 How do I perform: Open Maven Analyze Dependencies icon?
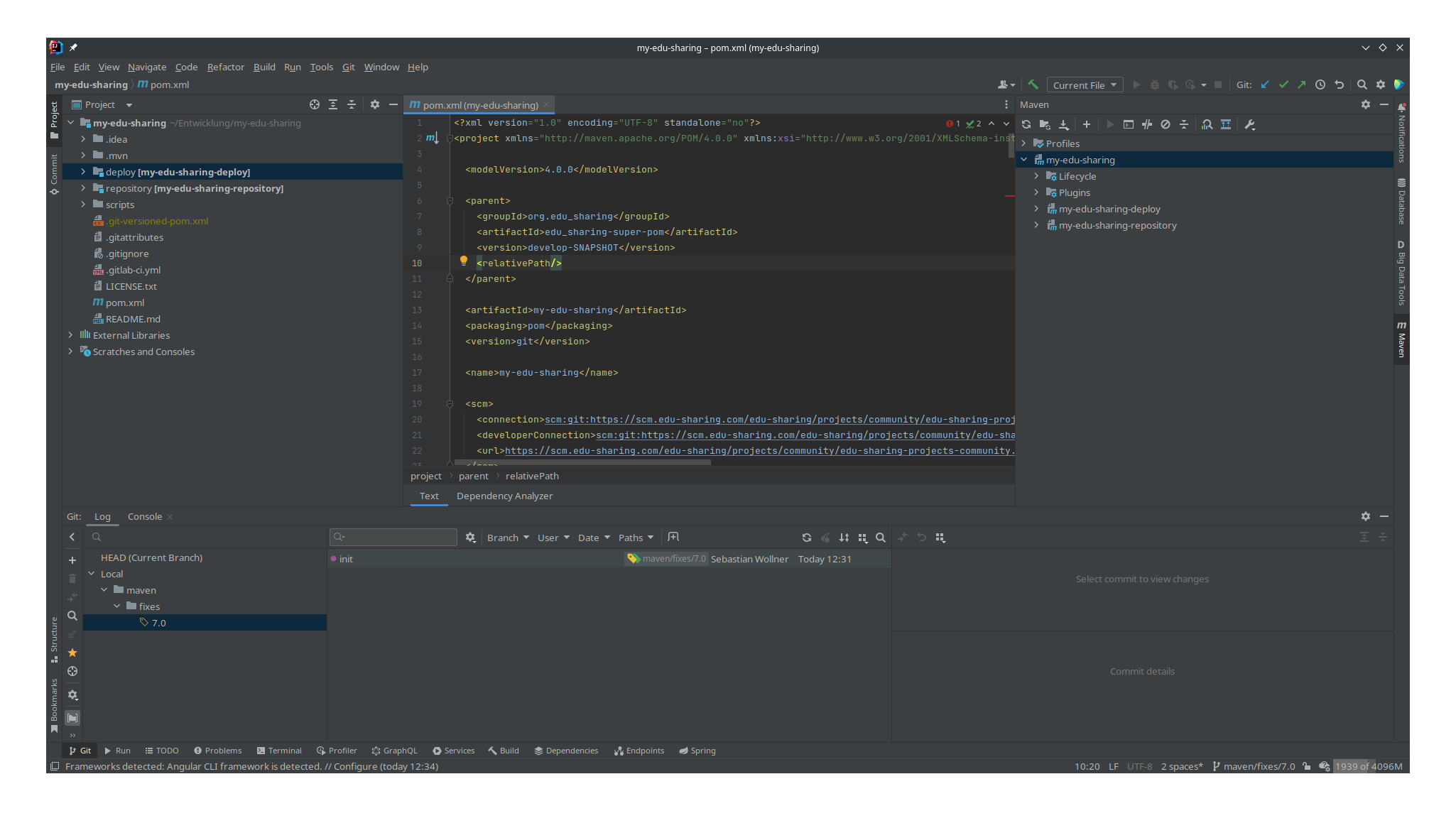pyautogui.click(x=1207, y=124)
